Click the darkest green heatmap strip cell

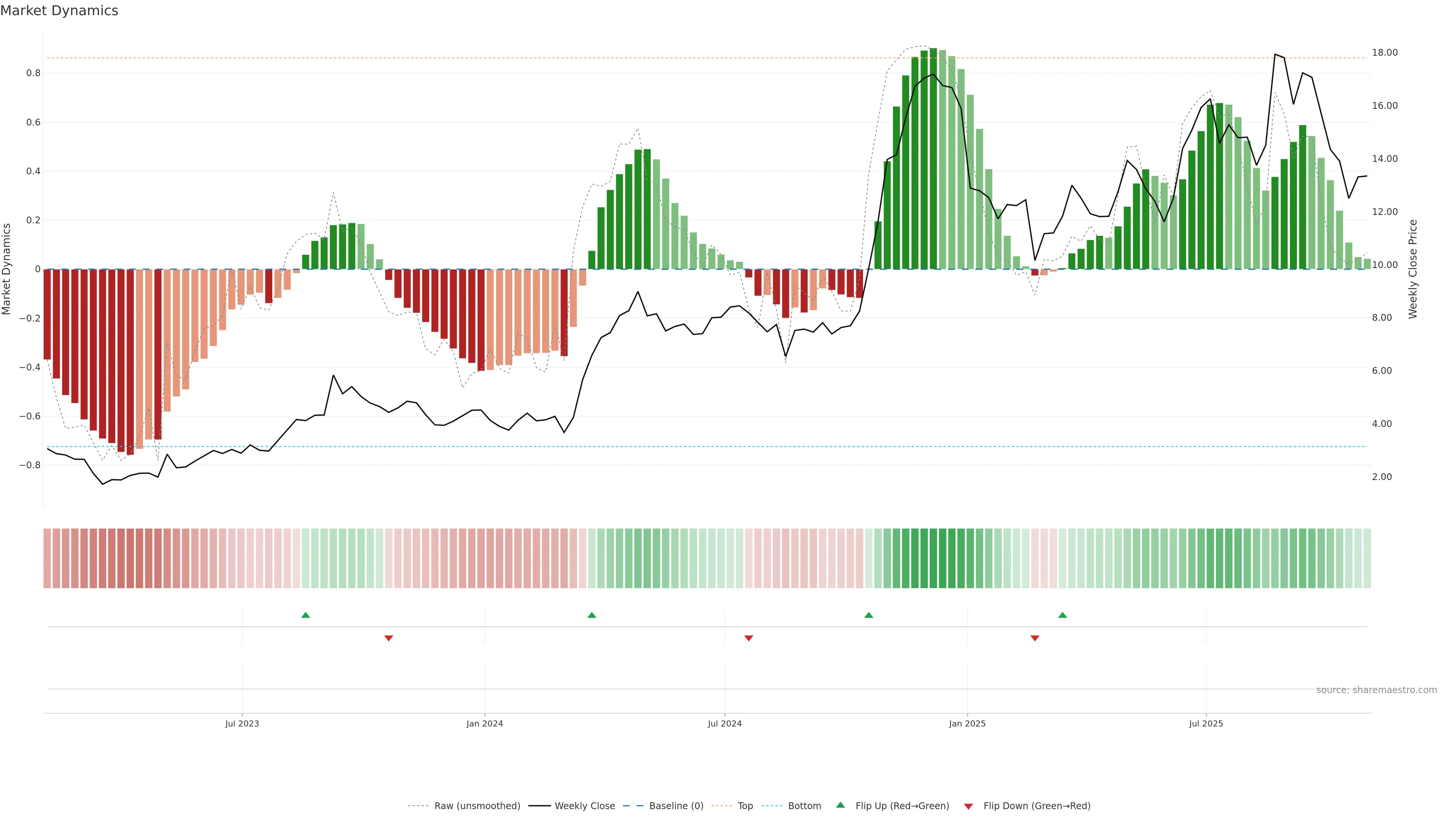coord(933,558)
